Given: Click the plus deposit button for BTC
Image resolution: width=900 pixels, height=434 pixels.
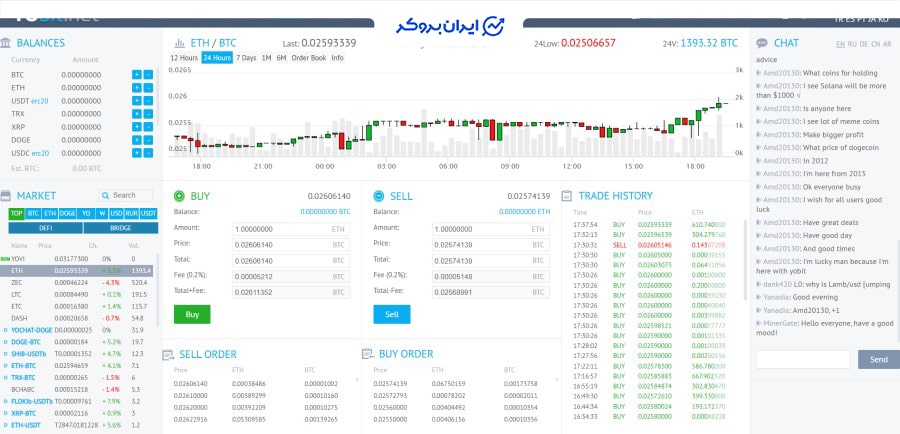Looking at the screenshot, I should pyautogui.click(x=137, y=75).
